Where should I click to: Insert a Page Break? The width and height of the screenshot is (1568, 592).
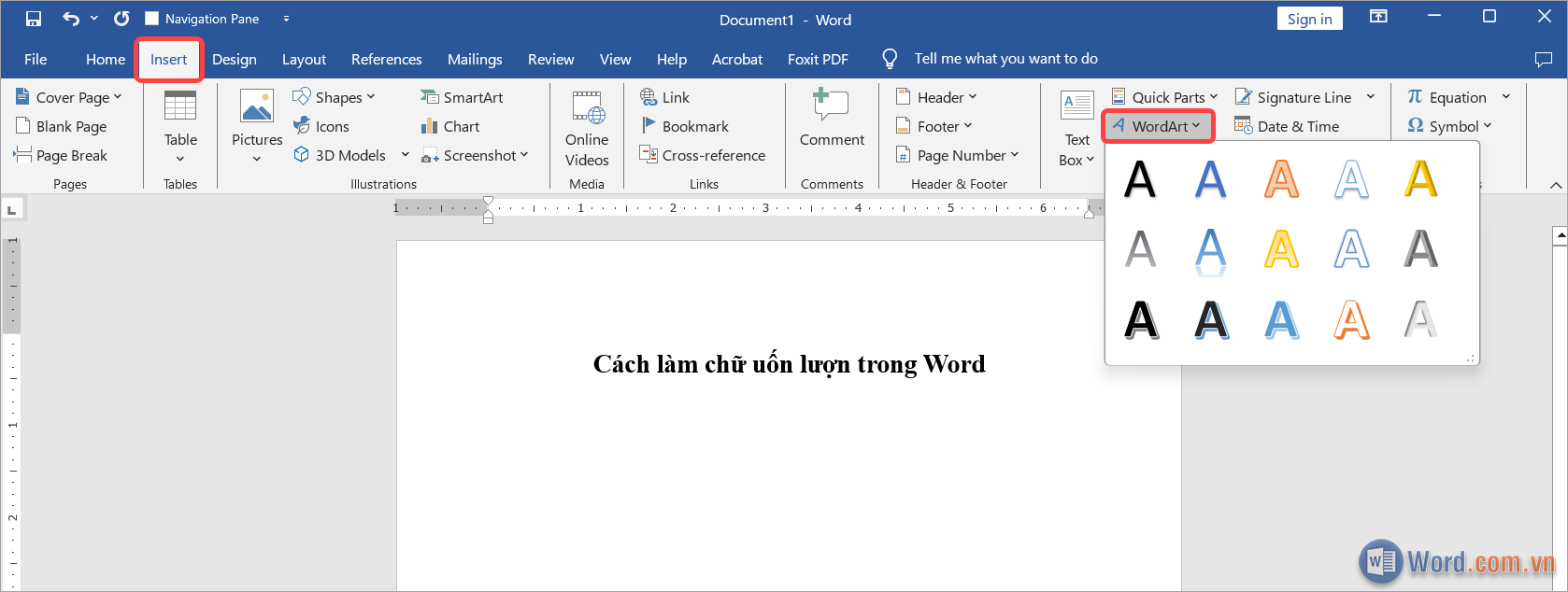(x=62, y=155)
